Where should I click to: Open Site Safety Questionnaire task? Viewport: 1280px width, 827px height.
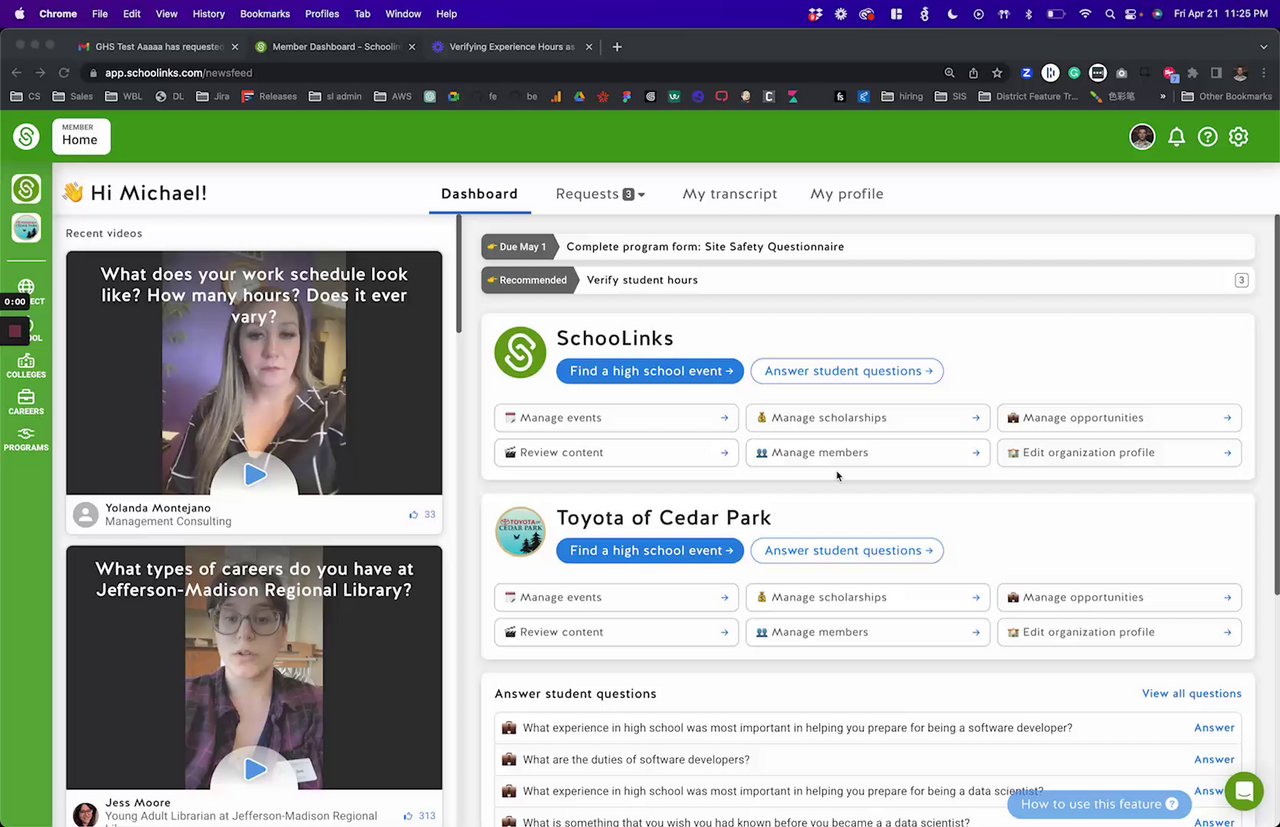pyautogui.click(x=867, y=247)
